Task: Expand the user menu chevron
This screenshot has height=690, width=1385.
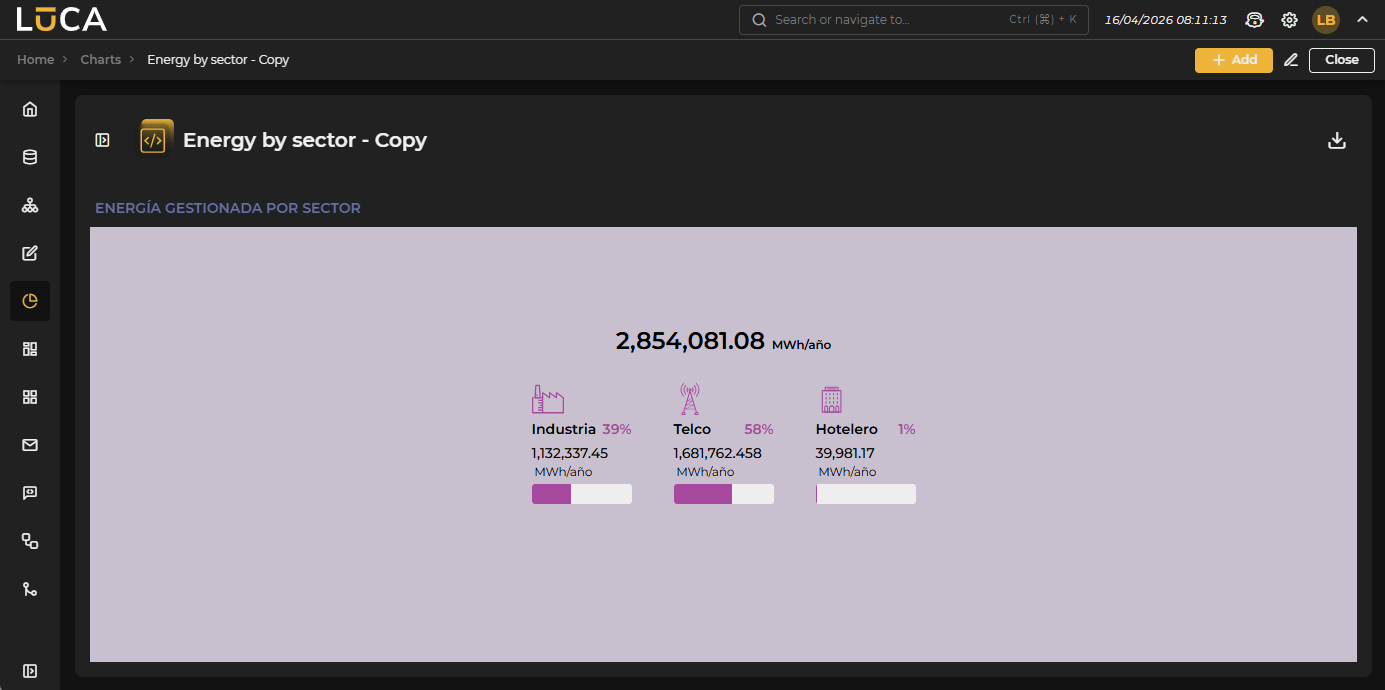Action: click(x=1362, y=19)
